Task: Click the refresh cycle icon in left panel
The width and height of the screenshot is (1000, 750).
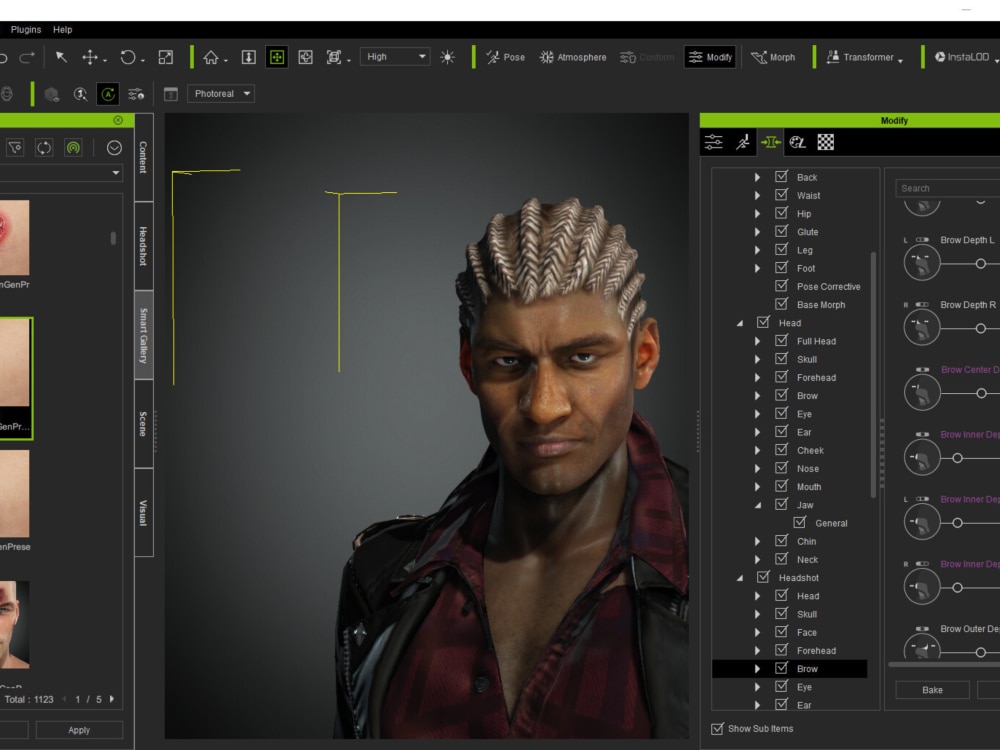Action: point(44,148)
